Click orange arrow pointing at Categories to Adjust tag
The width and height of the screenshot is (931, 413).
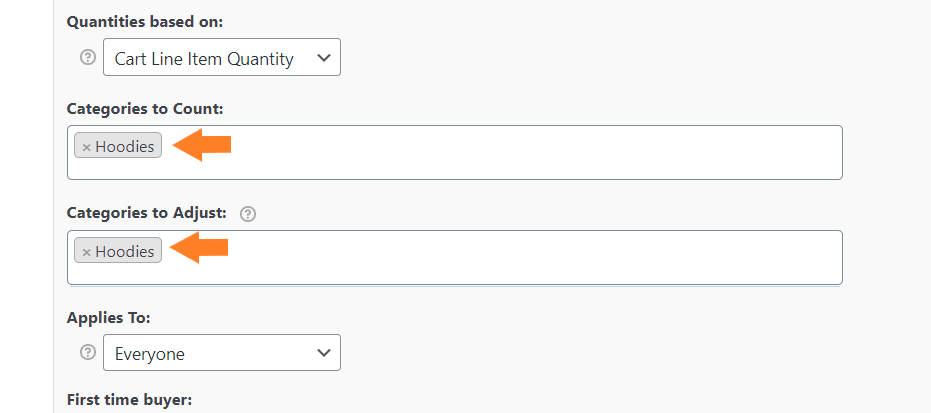[200, 247]
